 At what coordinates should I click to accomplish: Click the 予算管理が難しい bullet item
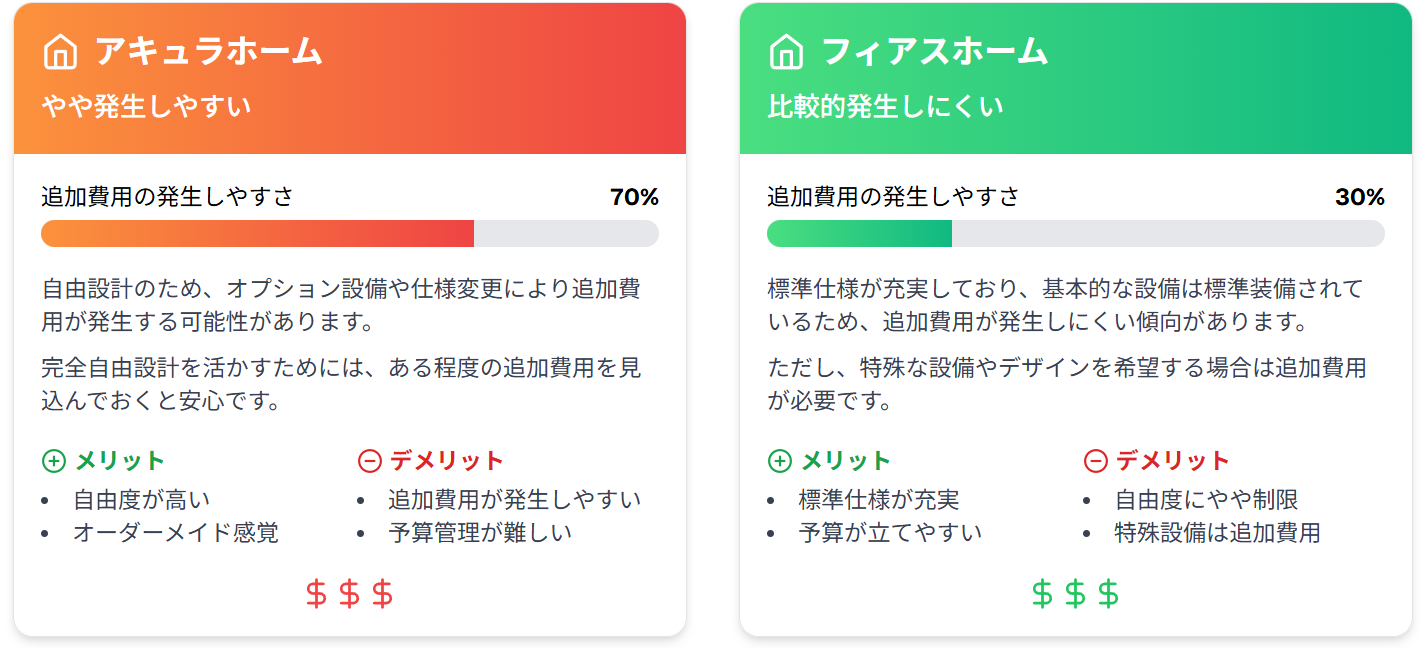click(480, 532)
